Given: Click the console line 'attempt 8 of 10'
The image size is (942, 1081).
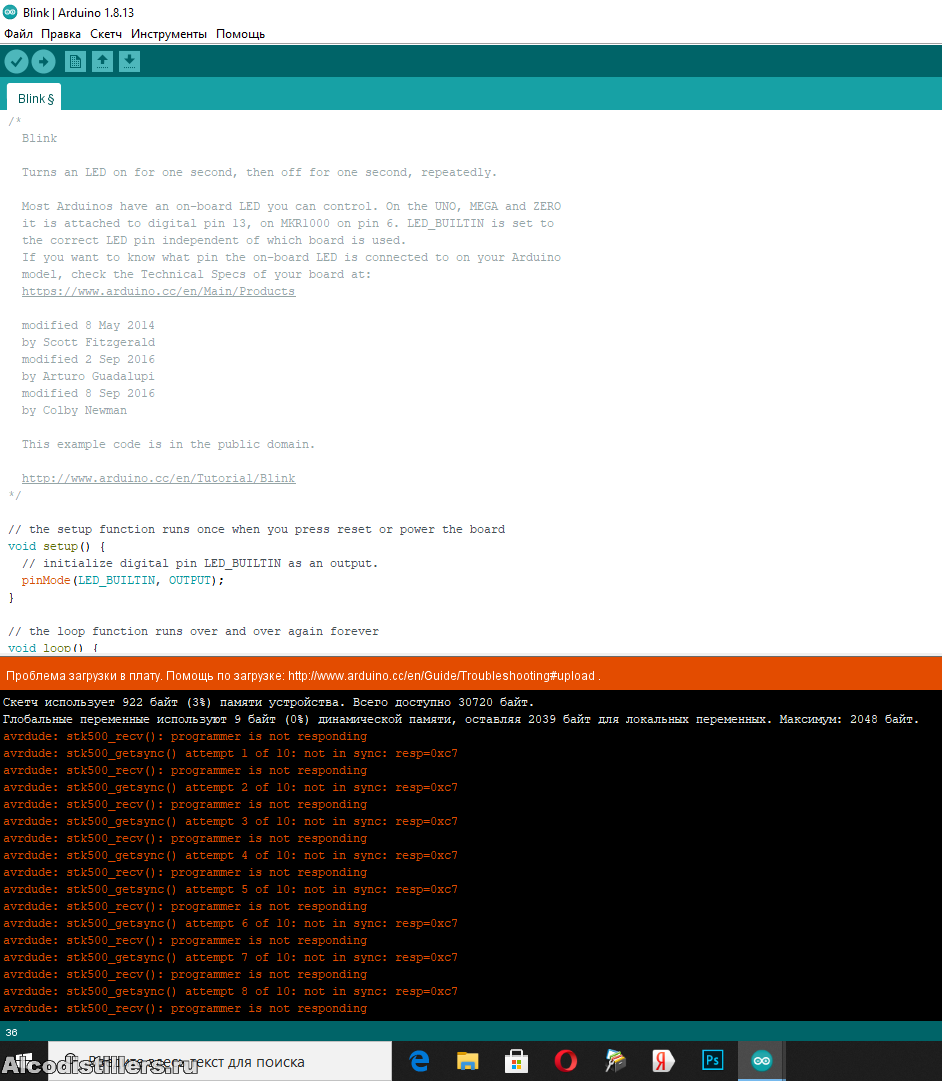Looking at the screenshot, I should click(x=230, y=991).
